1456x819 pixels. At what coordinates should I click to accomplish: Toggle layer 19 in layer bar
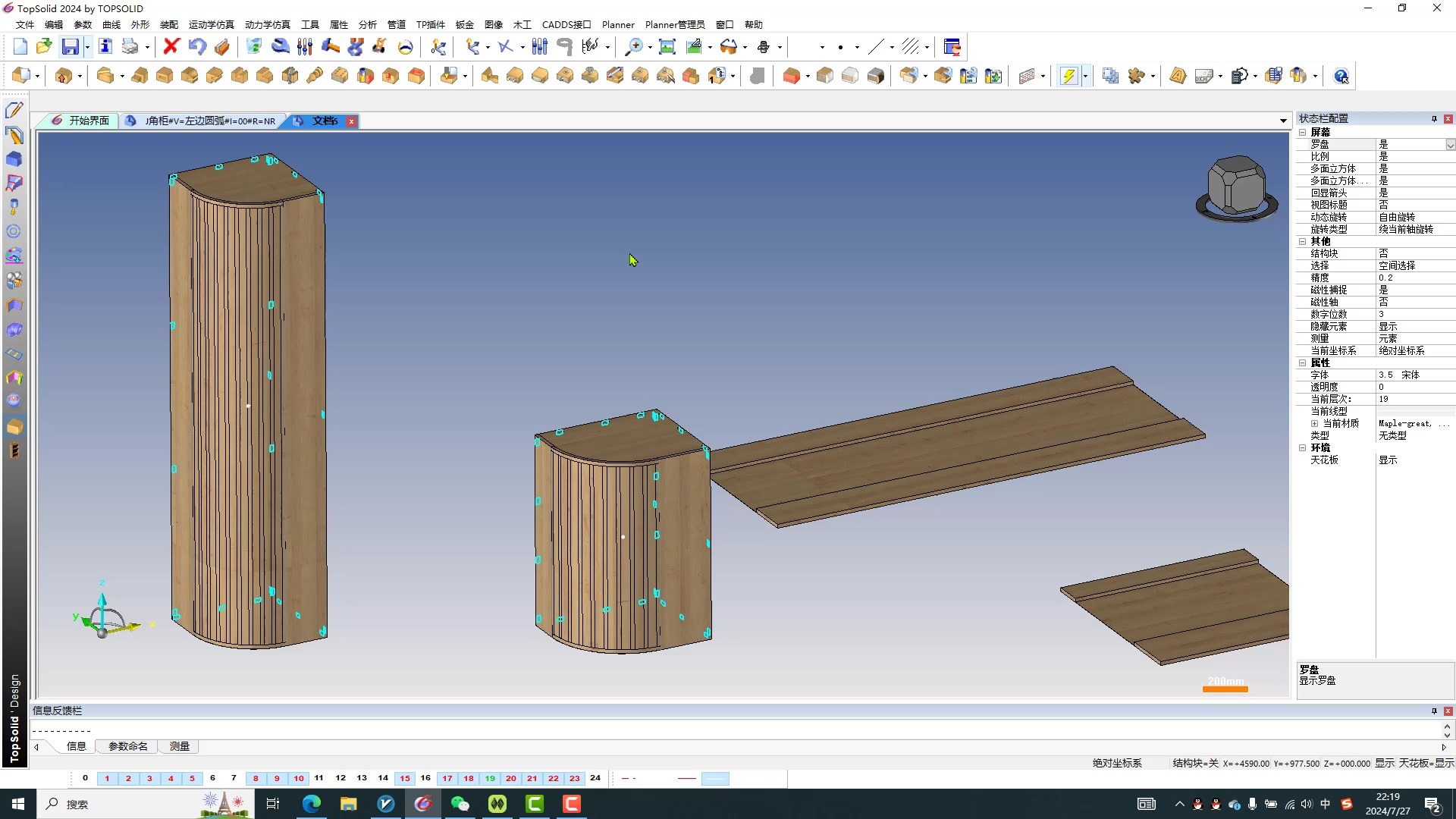point(490,778)
